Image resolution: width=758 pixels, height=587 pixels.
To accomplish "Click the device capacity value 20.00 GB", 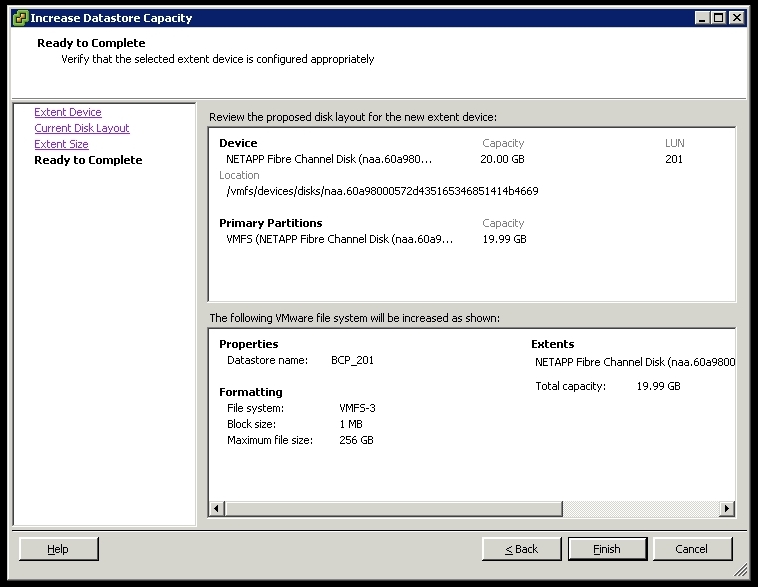I will [502, 159].
